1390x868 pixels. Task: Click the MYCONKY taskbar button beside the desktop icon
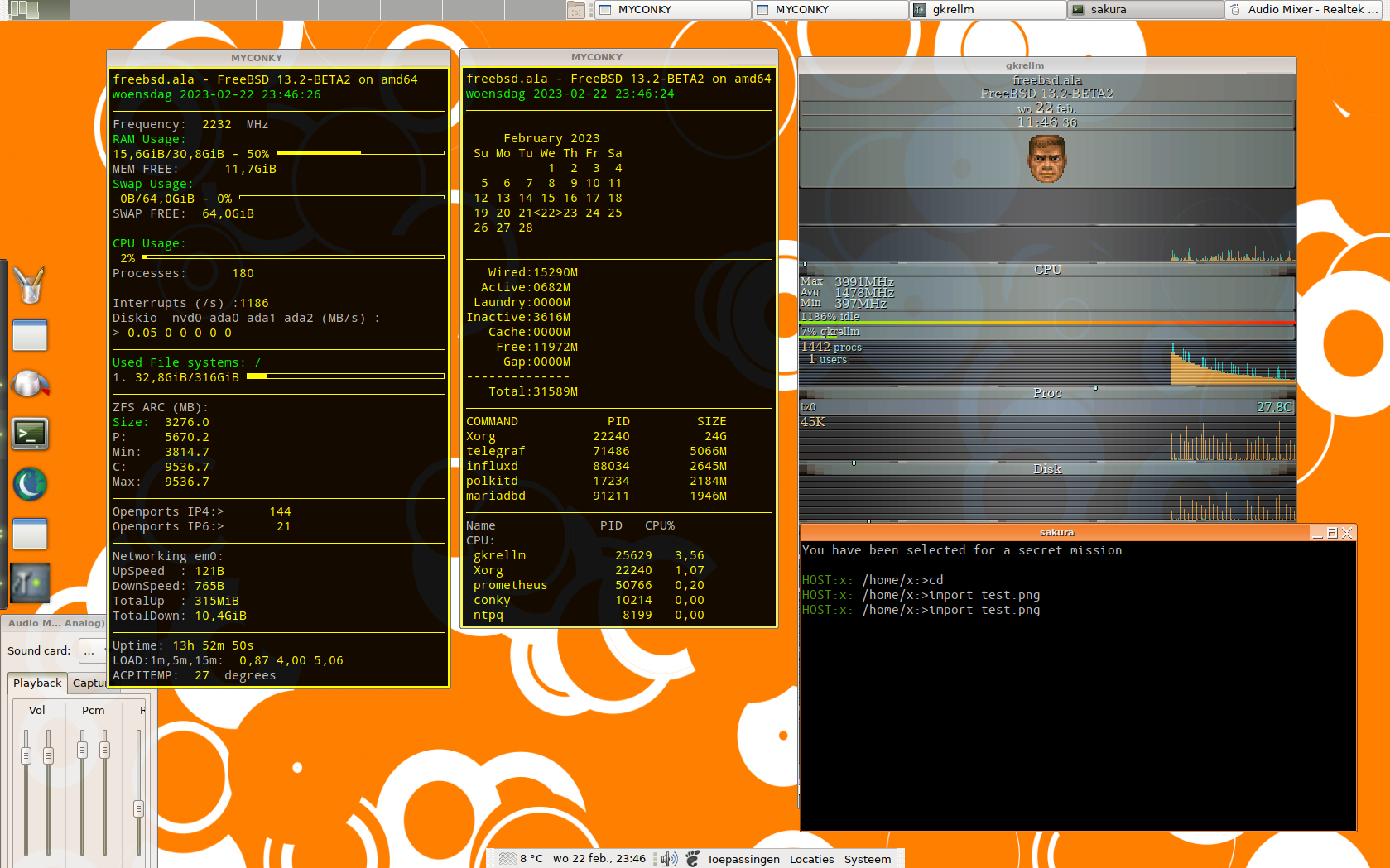673,10
